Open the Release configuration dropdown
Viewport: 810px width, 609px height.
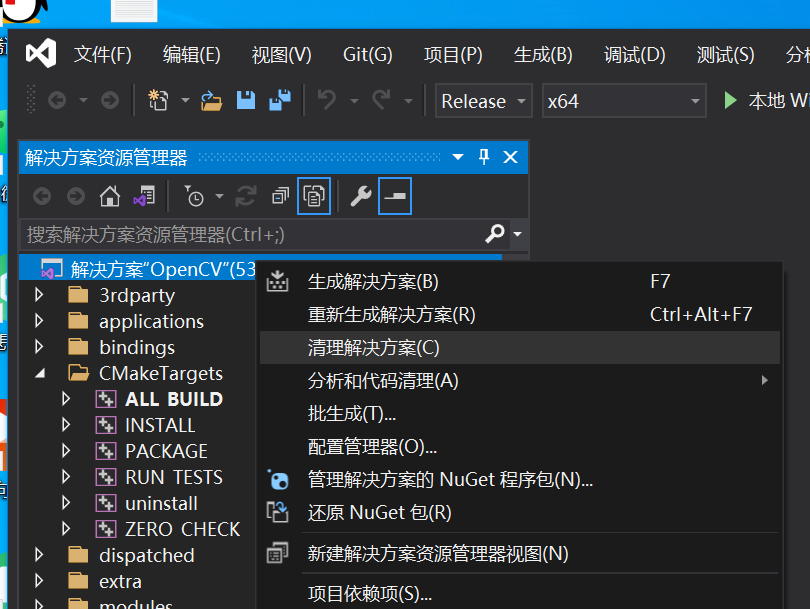click(484, 101)
